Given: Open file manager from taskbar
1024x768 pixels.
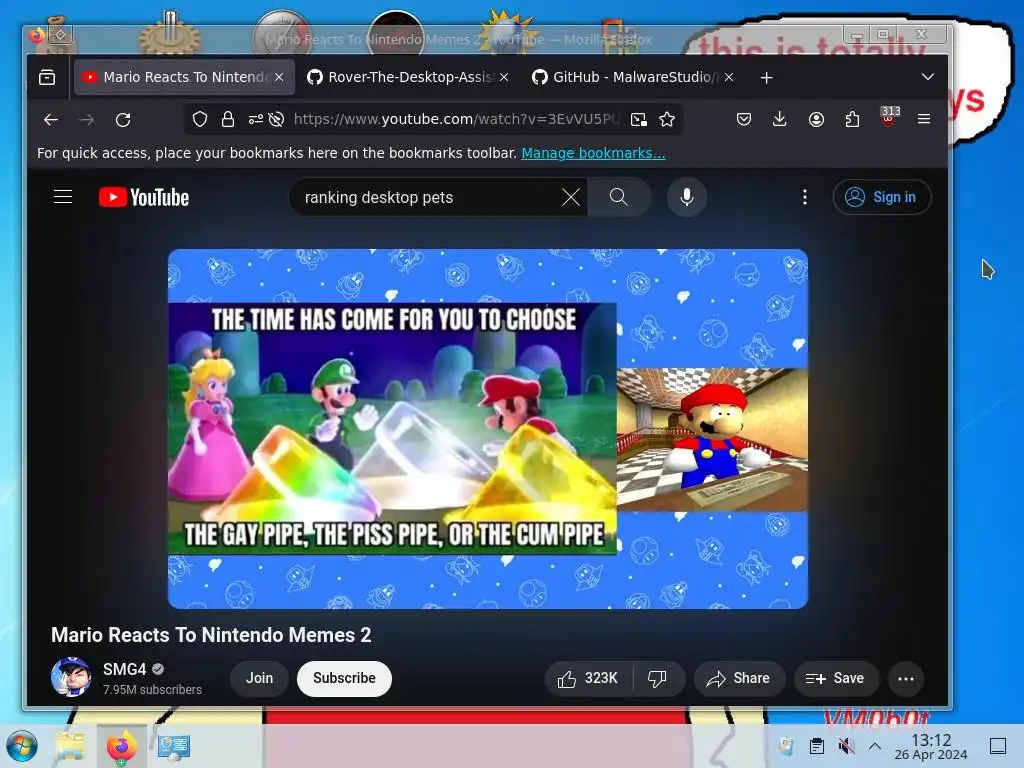Looking at the screenshot, I should [x=69, y=746].
